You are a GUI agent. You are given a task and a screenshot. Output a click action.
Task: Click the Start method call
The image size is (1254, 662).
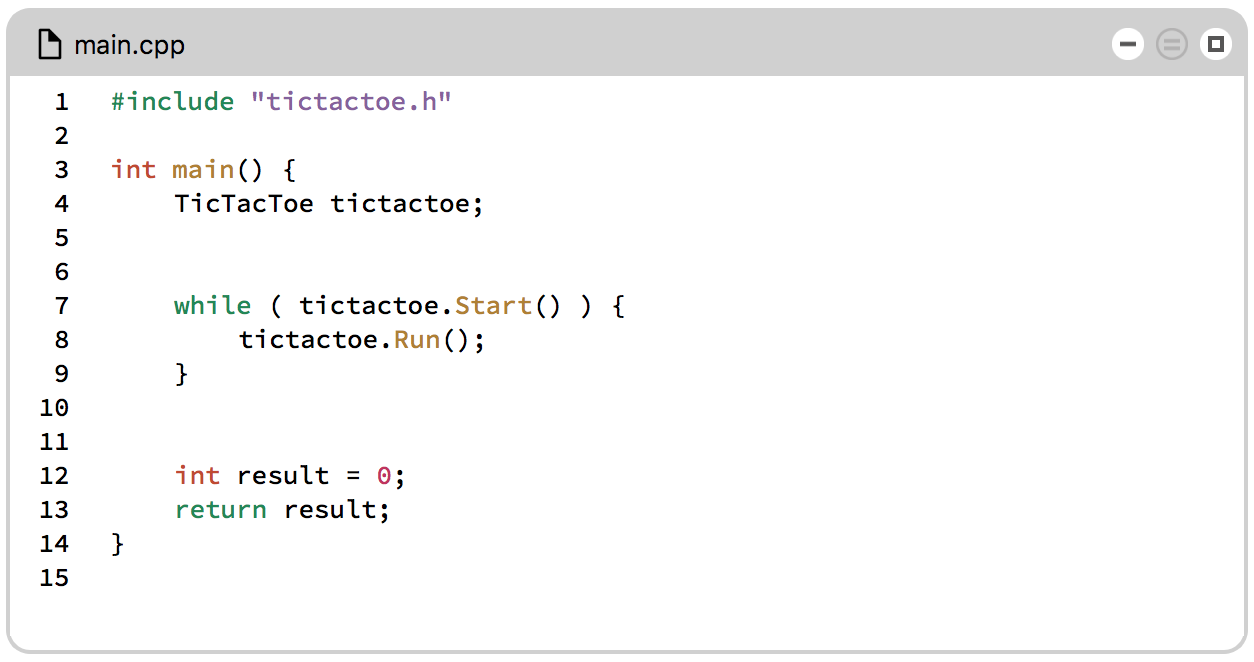pos(493,305)
